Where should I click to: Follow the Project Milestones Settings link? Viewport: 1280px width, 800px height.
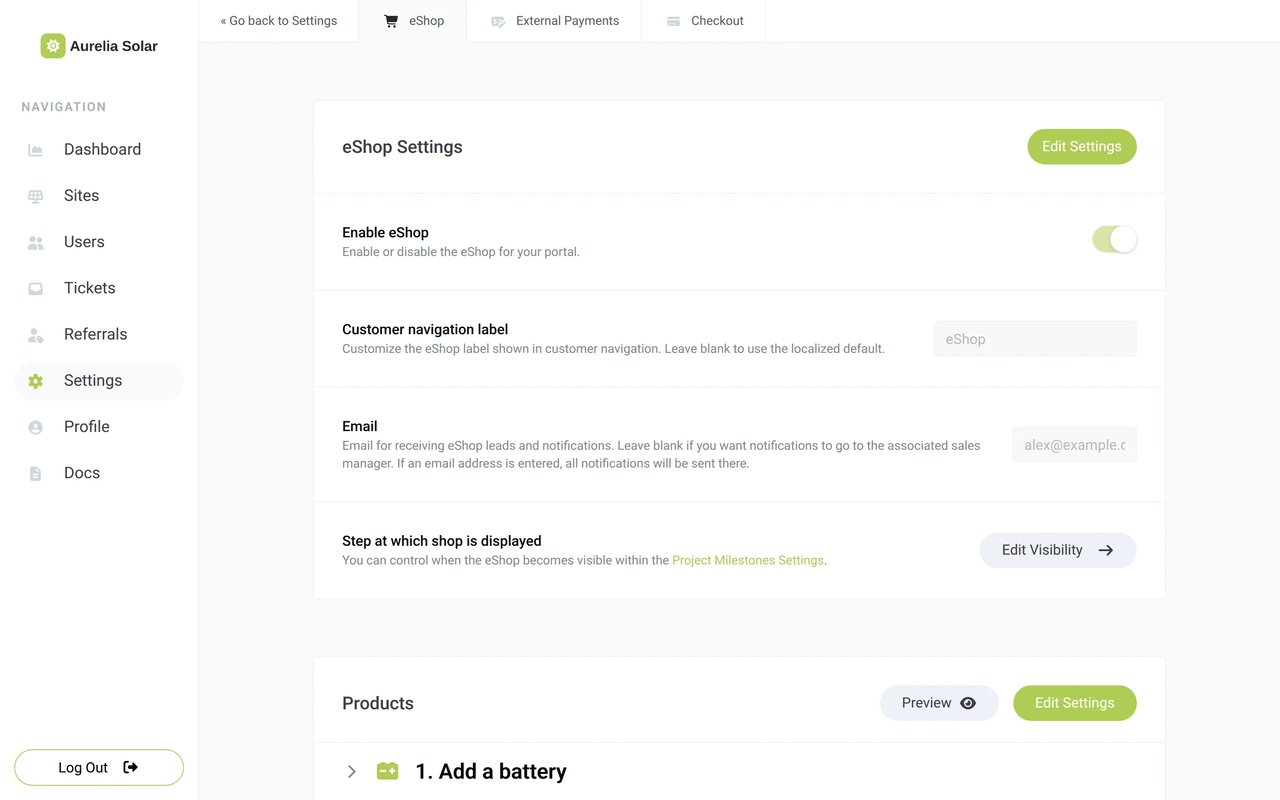click(x=748, y=560)
